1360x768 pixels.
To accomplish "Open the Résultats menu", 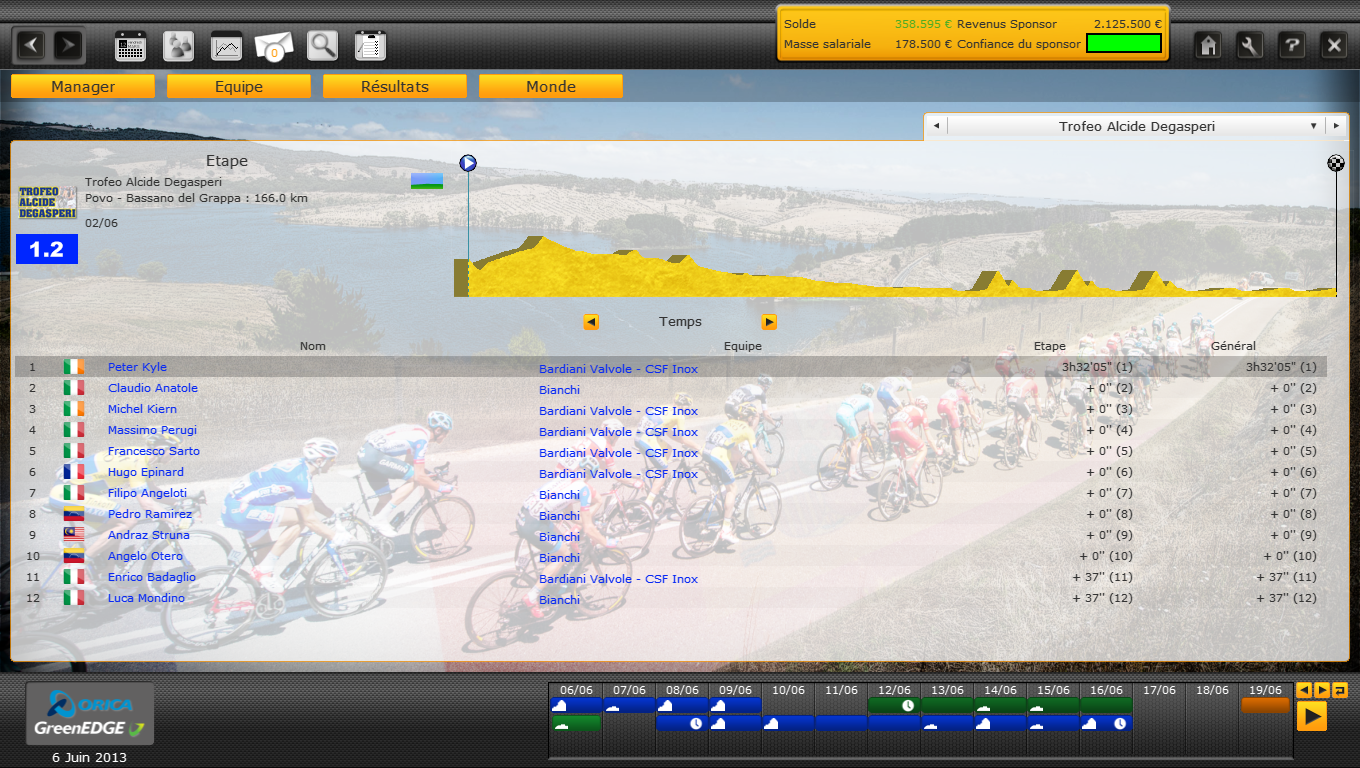I will [x=395, y=87].
